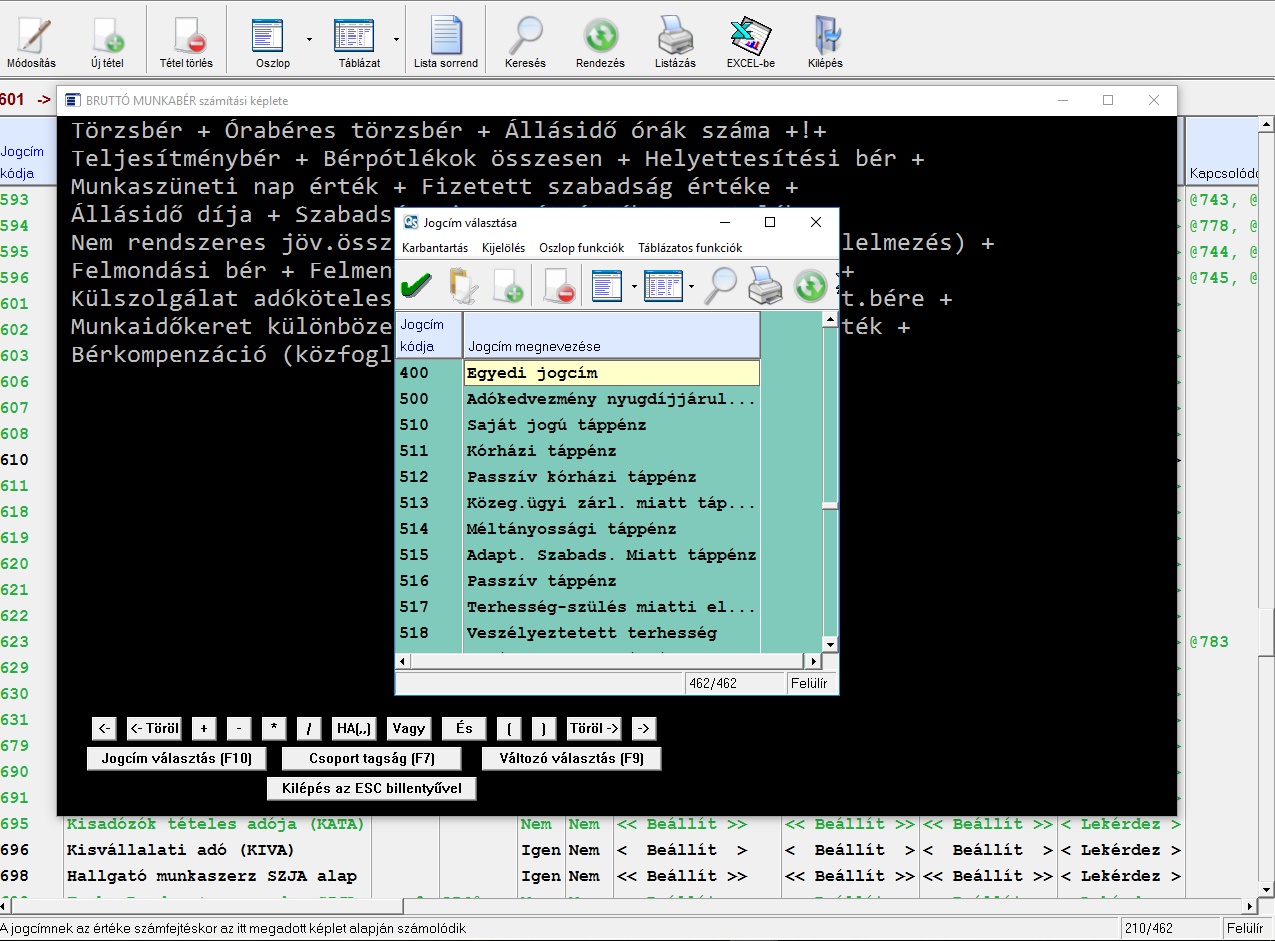Expand the Táblázat dropdown arrow in main toolbar
1275x941 pixels.
397,40
